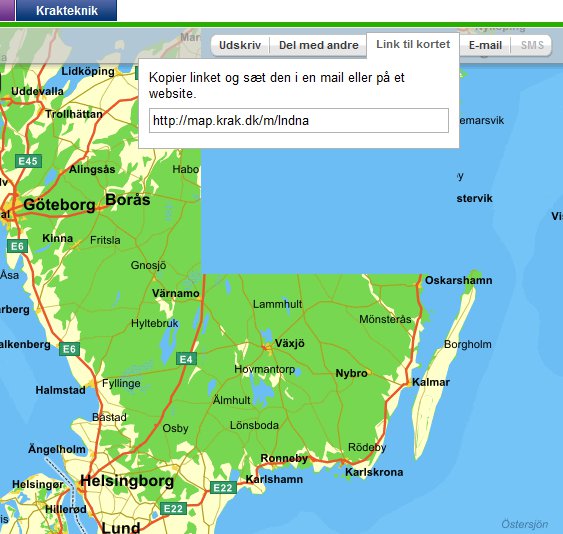Choose the SMS sharing option

(x=532, y=45)
